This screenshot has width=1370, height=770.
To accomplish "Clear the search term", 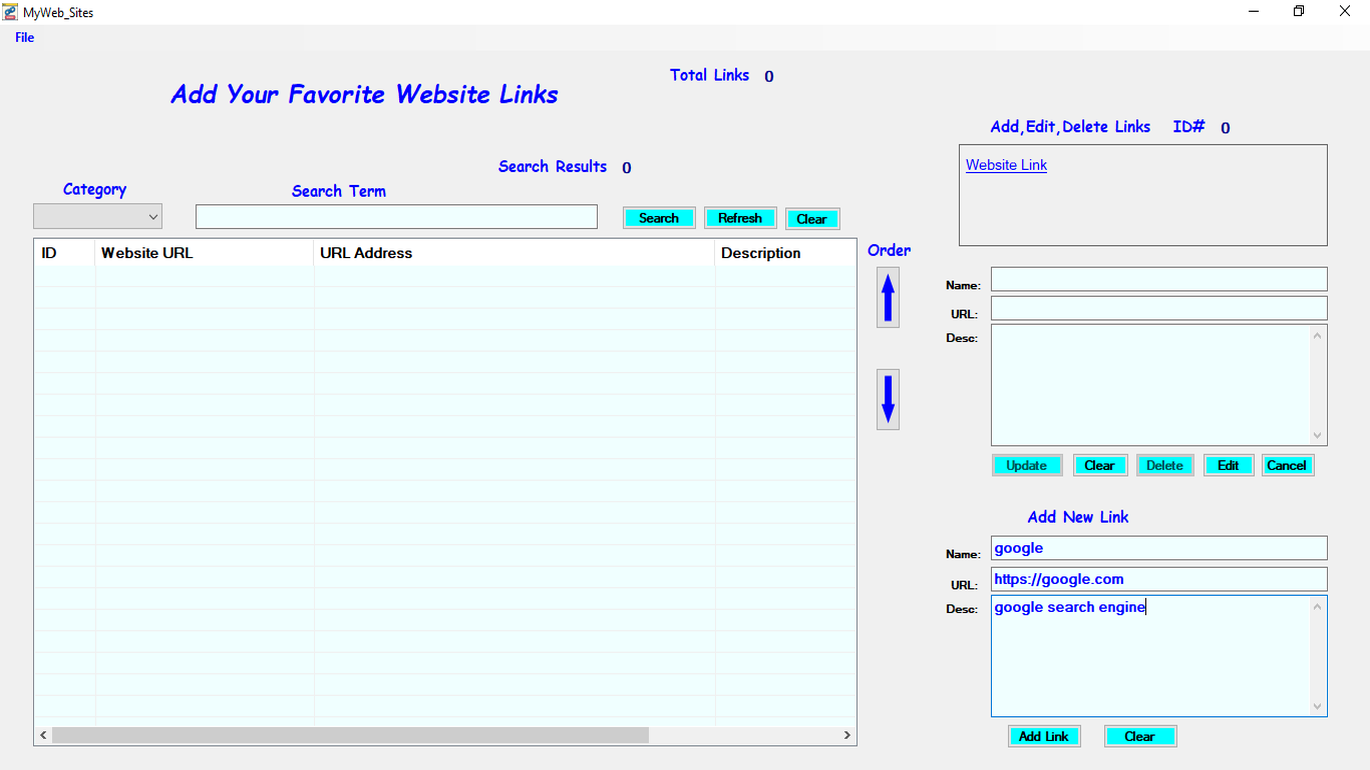I will pos(812,218).
